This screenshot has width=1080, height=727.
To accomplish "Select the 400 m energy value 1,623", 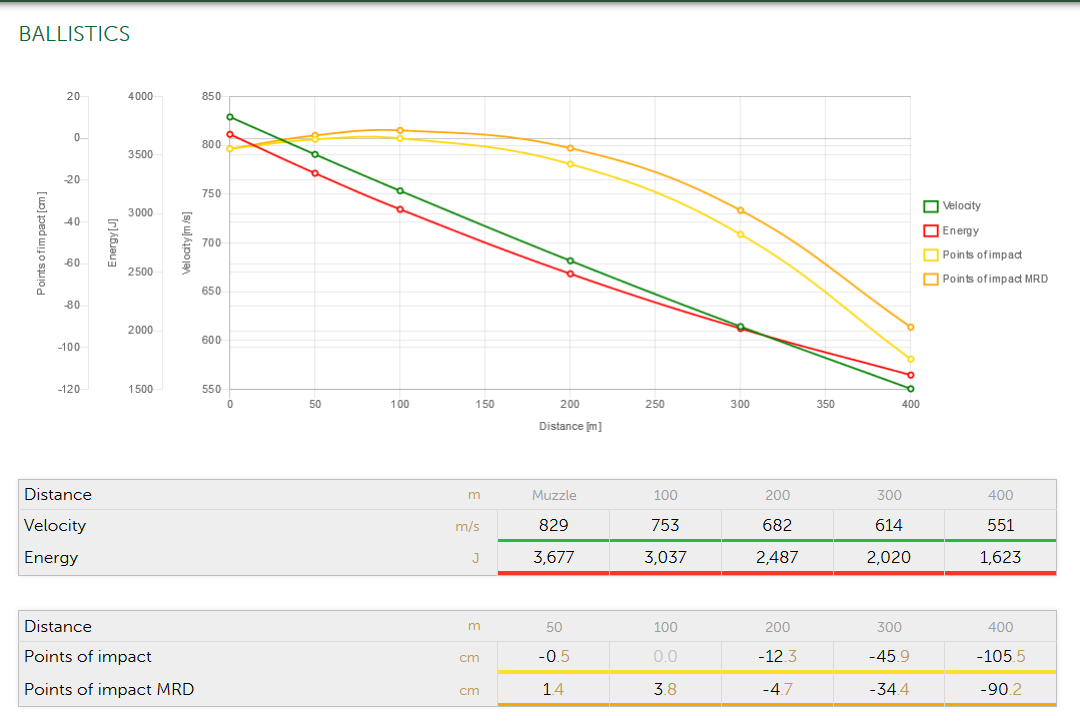I will [1000, 557].
